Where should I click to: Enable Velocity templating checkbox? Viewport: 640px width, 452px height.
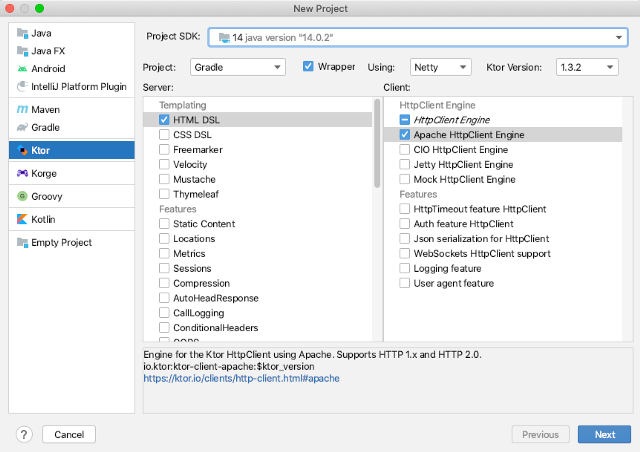click(164, 165)
